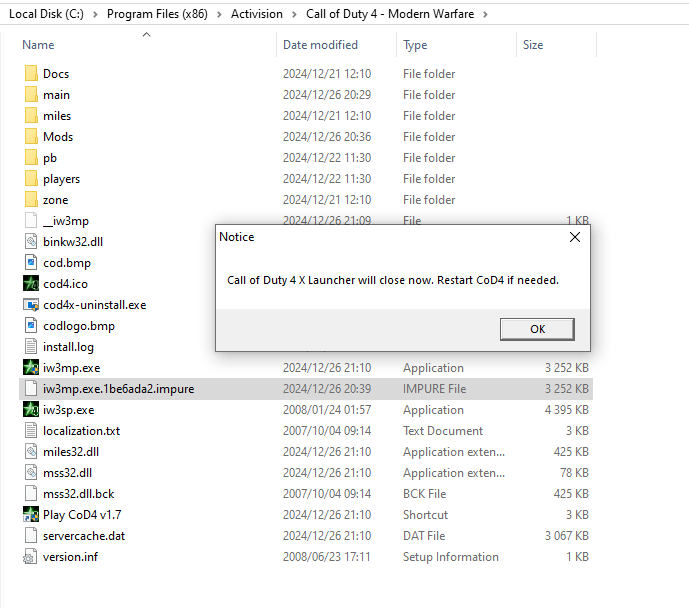Click the cod.bmp image icon
Viewport: 689px width, 608px height.
pos(31,263)
